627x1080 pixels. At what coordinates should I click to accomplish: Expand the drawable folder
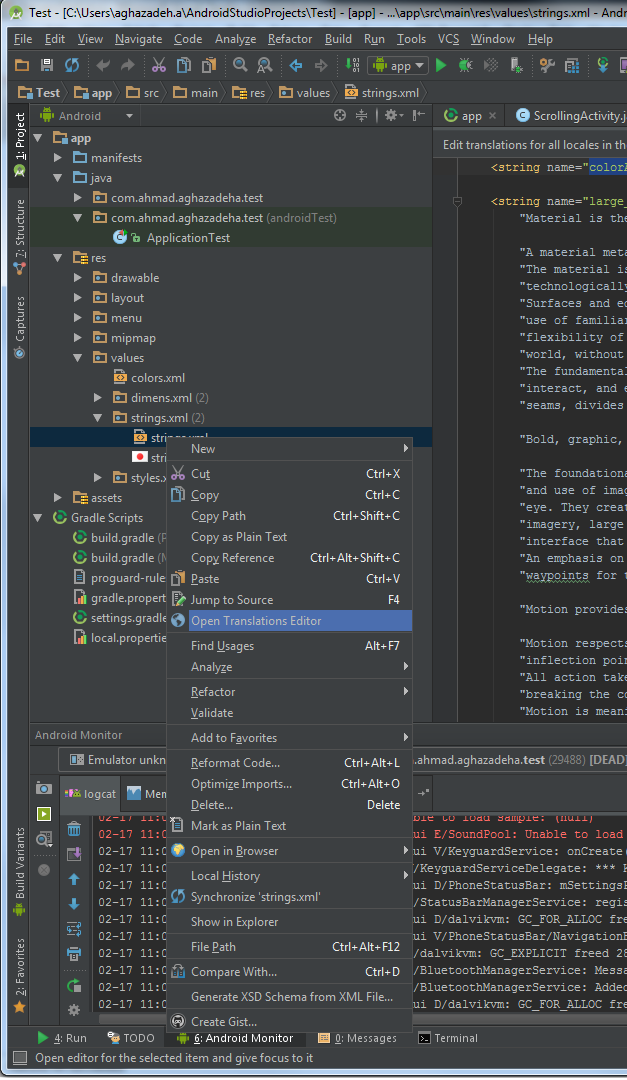pyautogui.click(x=78, y=278)
